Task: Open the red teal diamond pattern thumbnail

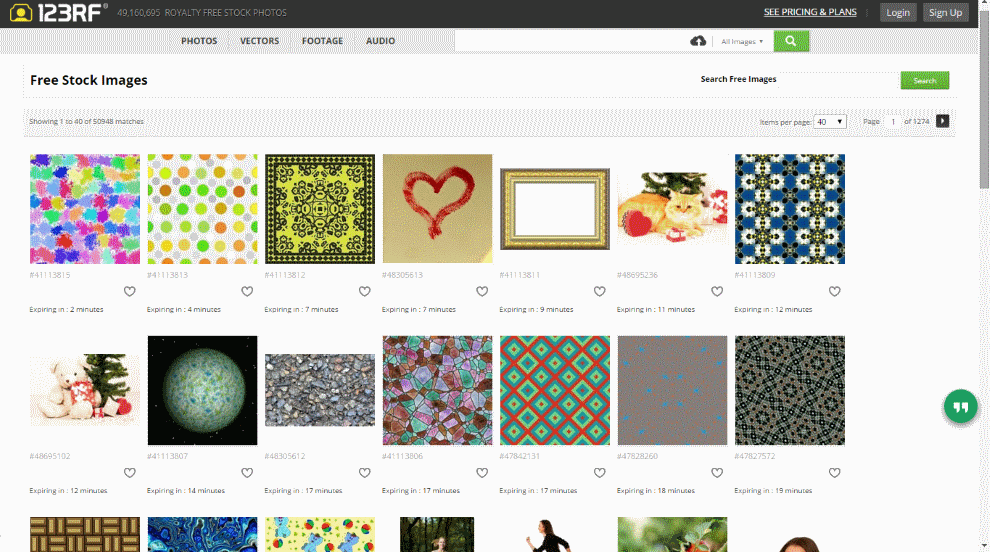Action: tap(554, 390)
